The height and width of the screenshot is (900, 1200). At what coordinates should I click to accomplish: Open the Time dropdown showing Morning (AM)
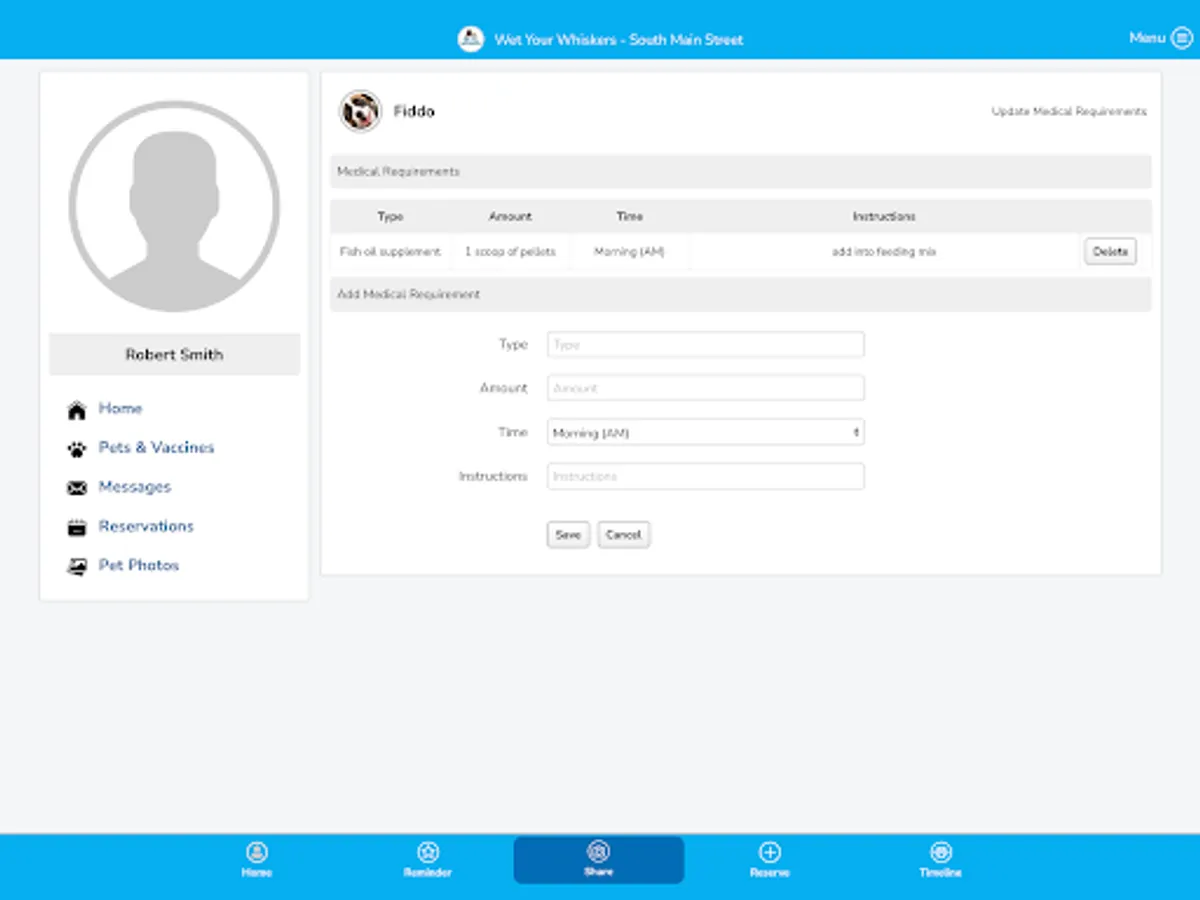pos(706,433)
